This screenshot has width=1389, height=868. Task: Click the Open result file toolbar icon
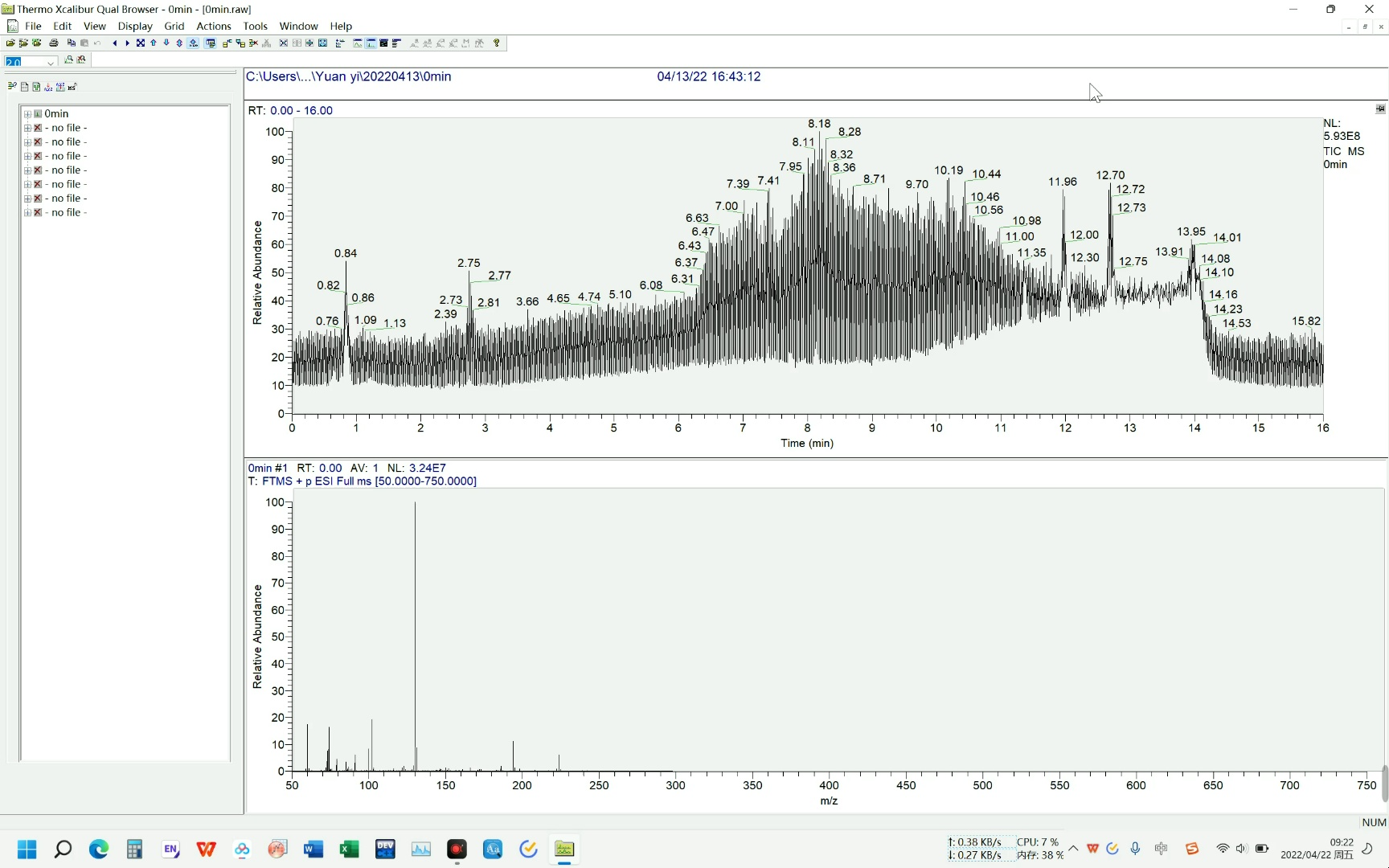point(37,43)
